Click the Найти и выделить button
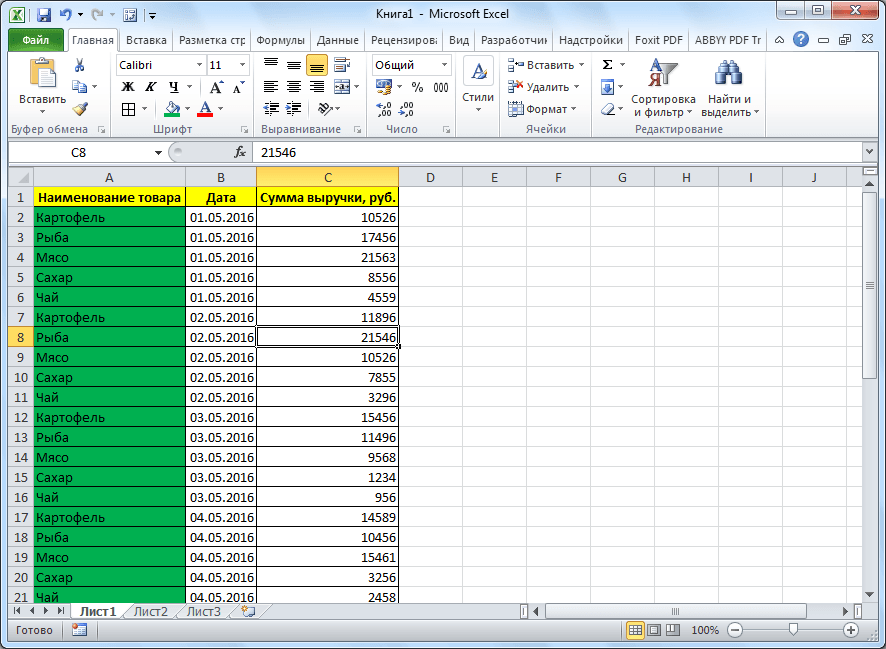 click(730, 90)
